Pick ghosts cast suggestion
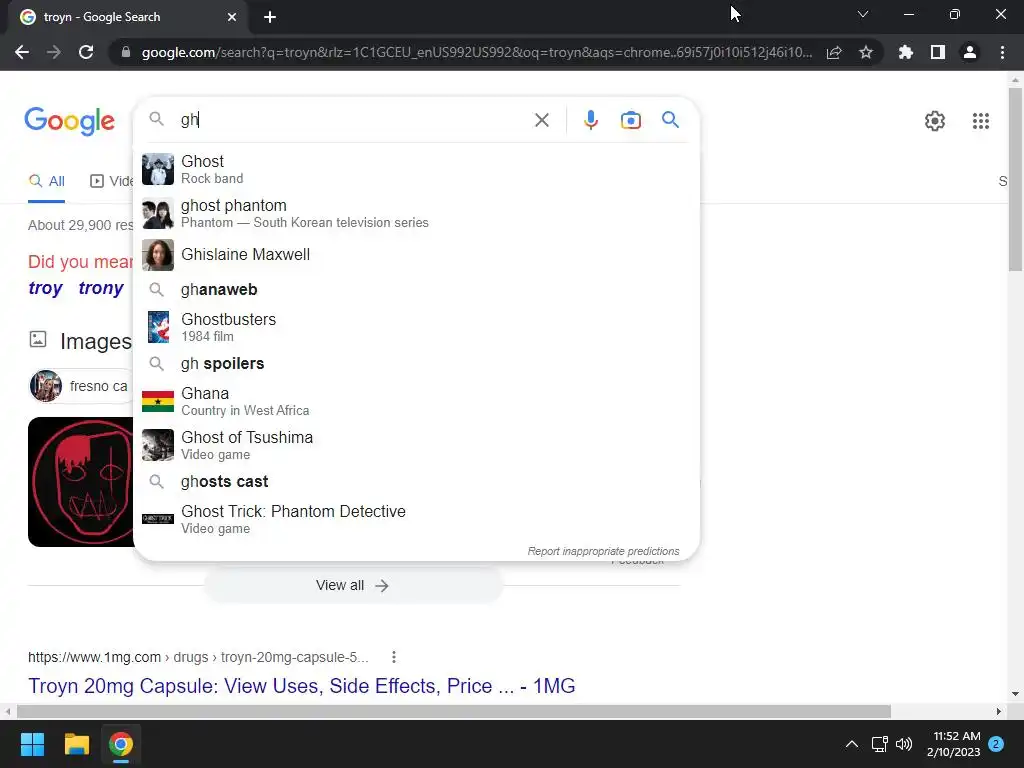 (416, 482)
